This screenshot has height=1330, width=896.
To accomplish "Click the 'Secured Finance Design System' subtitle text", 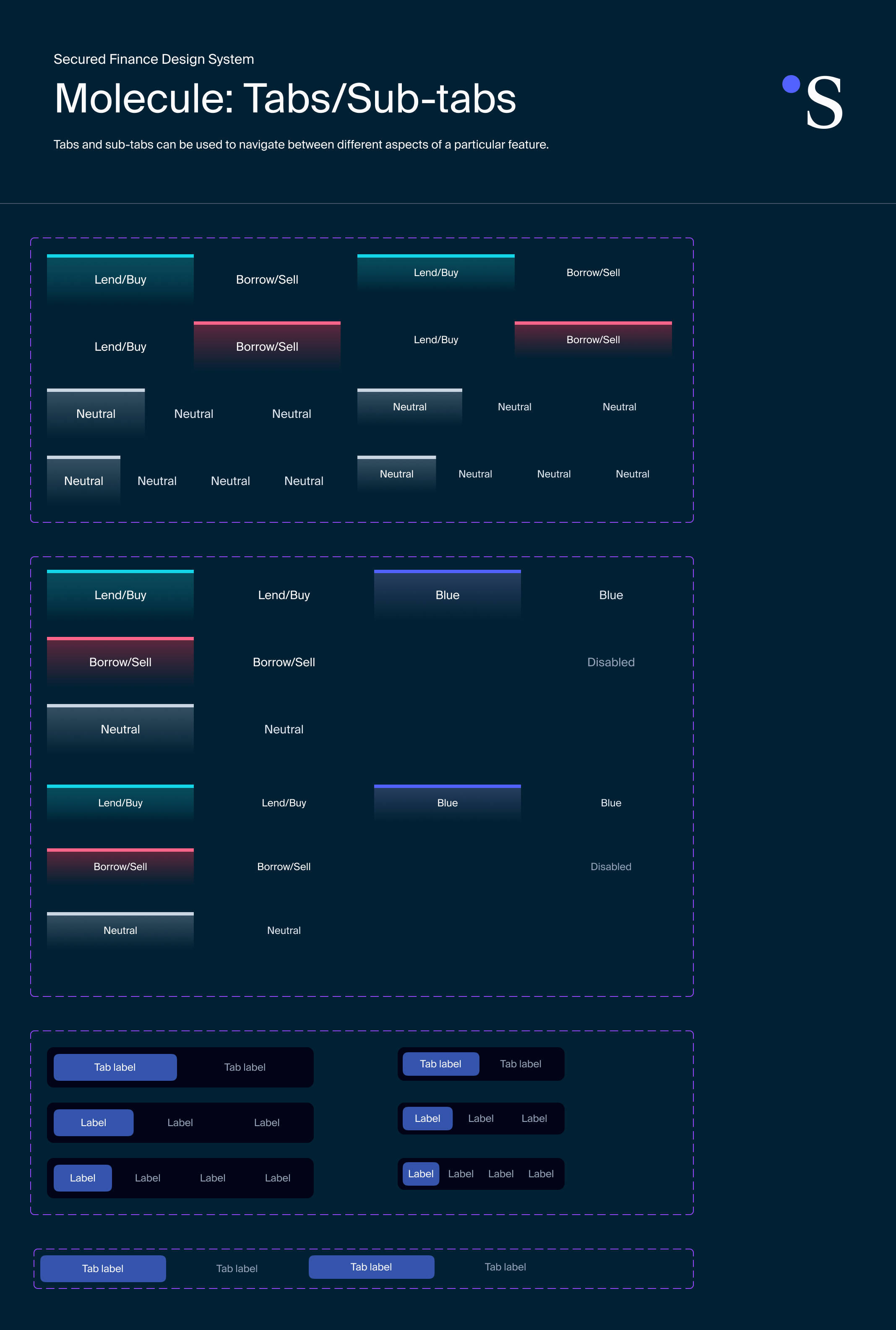I will point(154,60).
